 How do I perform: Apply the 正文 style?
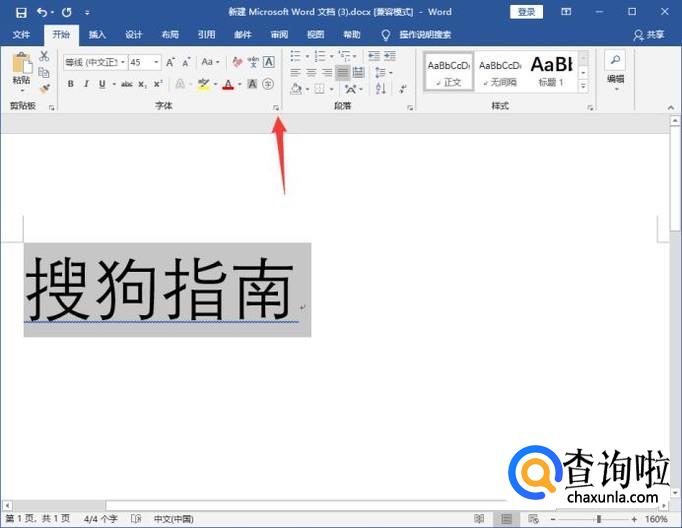click(448, 72)
